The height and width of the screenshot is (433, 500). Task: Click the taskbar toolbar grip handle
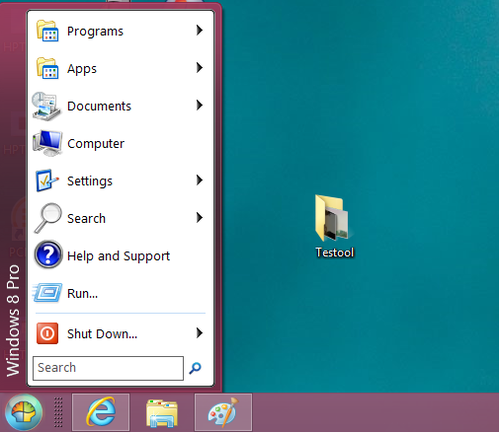[58, 412]
